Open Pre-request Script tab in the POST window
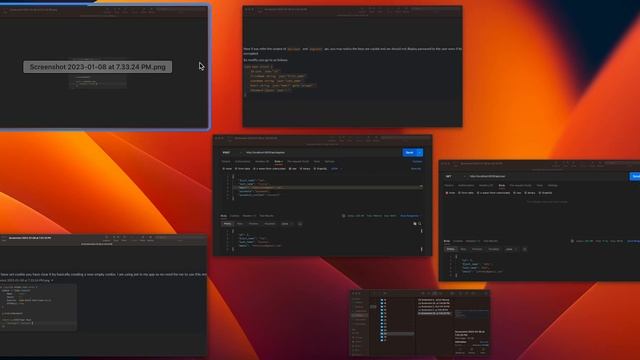 (298, 162)
